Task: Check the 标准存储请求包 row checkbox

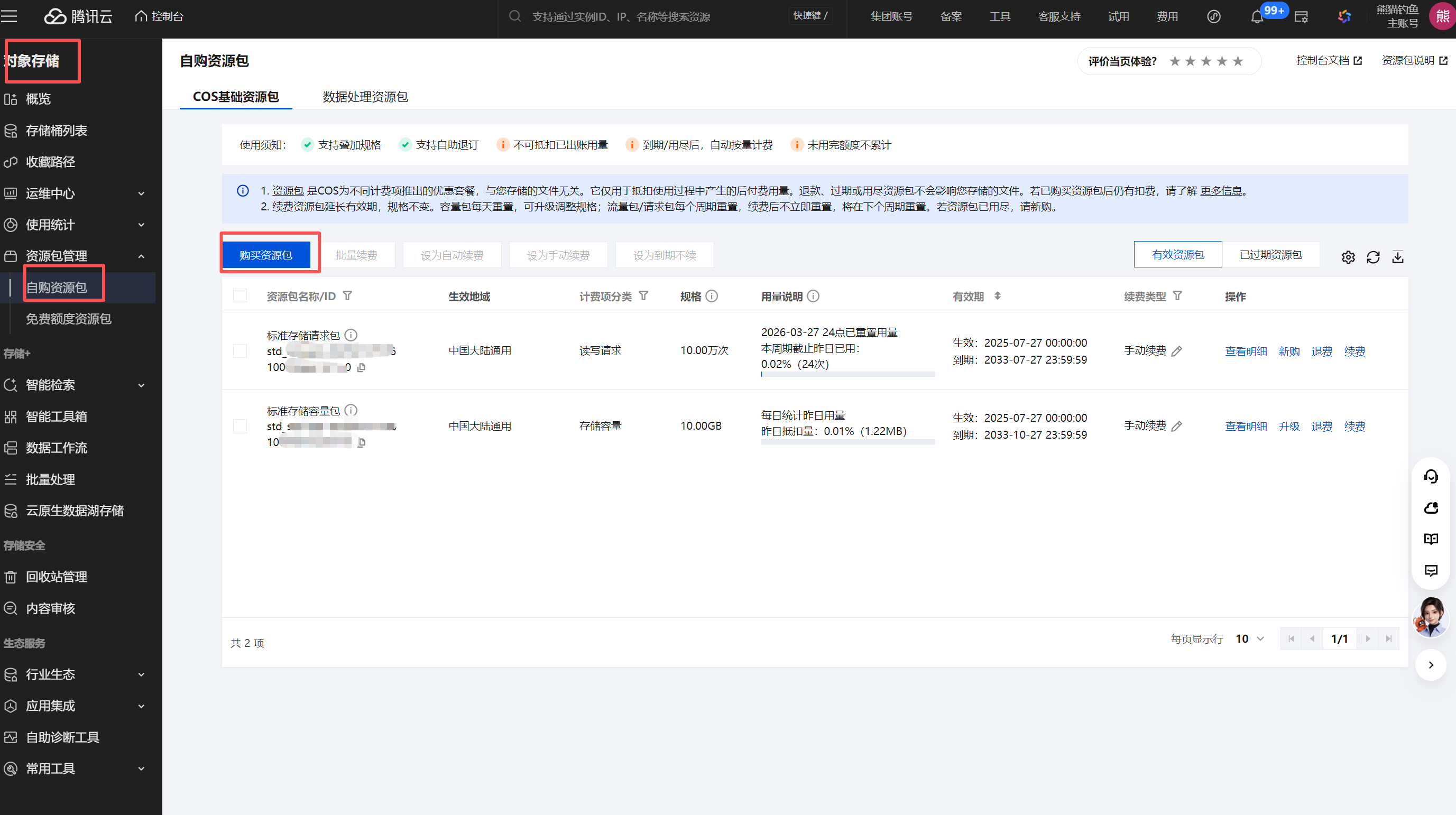Action: pos(240,351)
